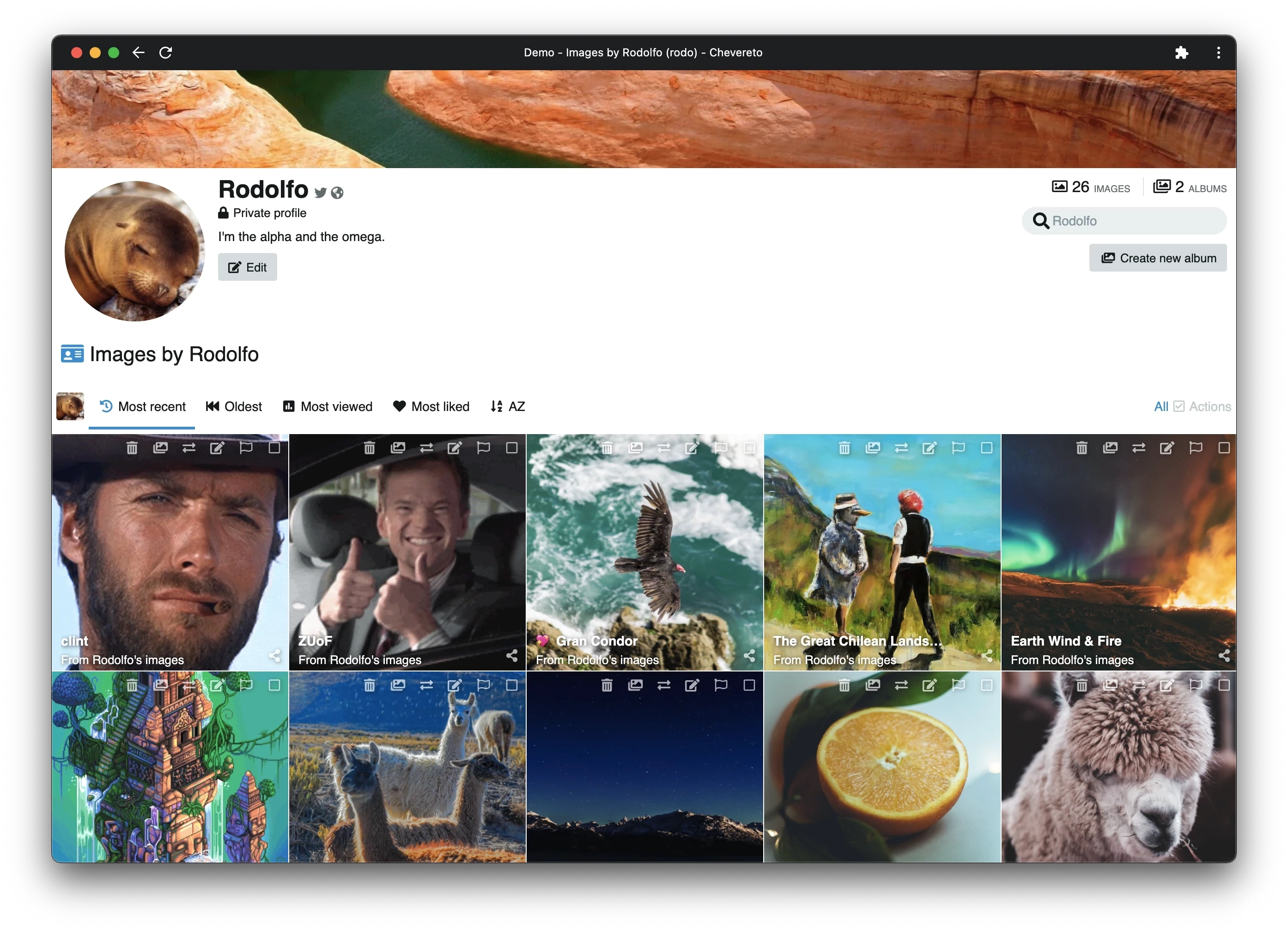This screenshot has height=931, width=1288.
Task: Edit the Earth Wind & Fire image
Action: tap(1167, 448)
